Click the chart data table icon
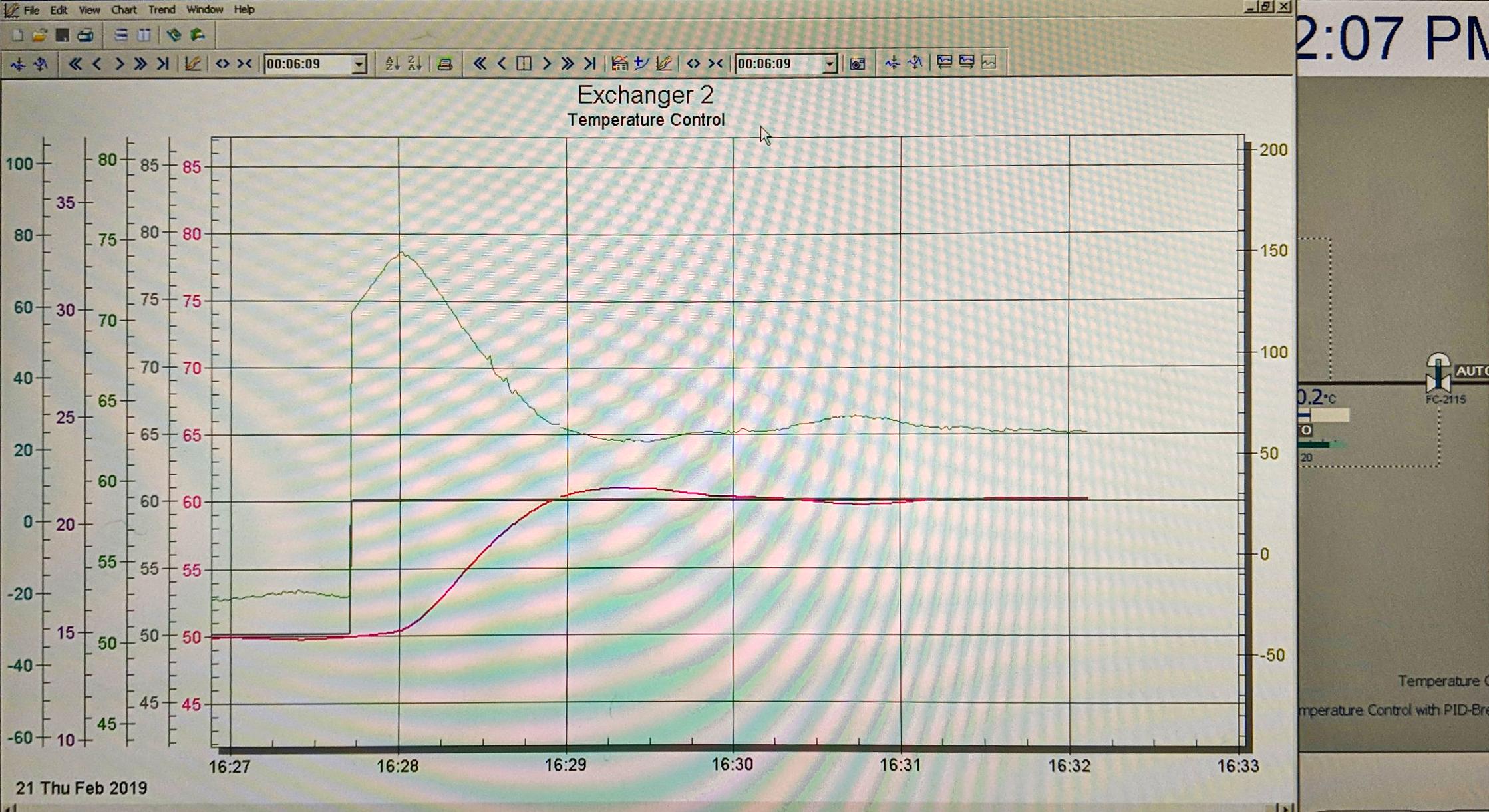 [x=619, y=64]
